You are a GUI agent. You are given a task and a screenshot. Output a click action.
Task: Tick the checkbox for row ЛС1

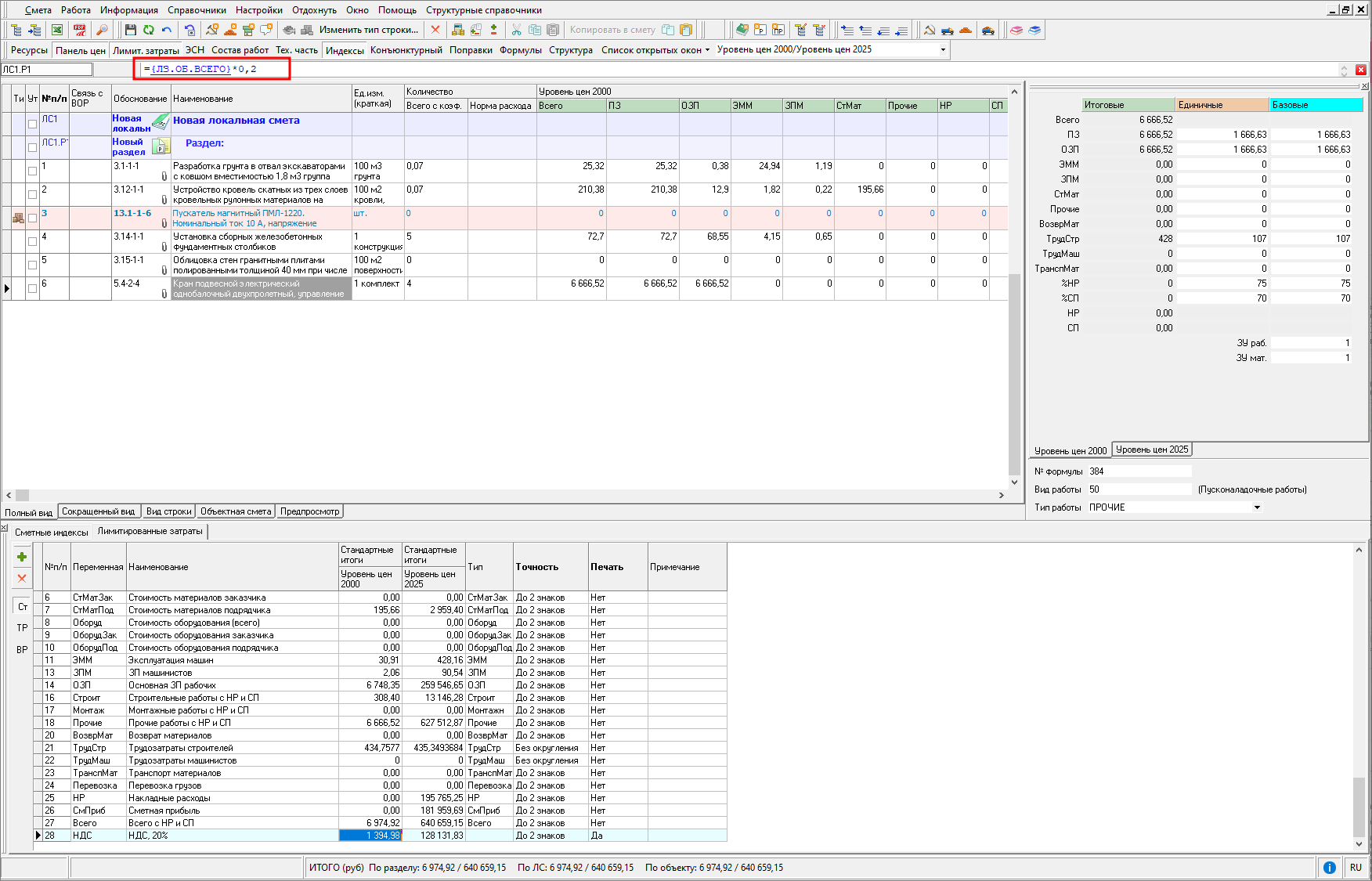pyautogui.click(x=32, y=124)
